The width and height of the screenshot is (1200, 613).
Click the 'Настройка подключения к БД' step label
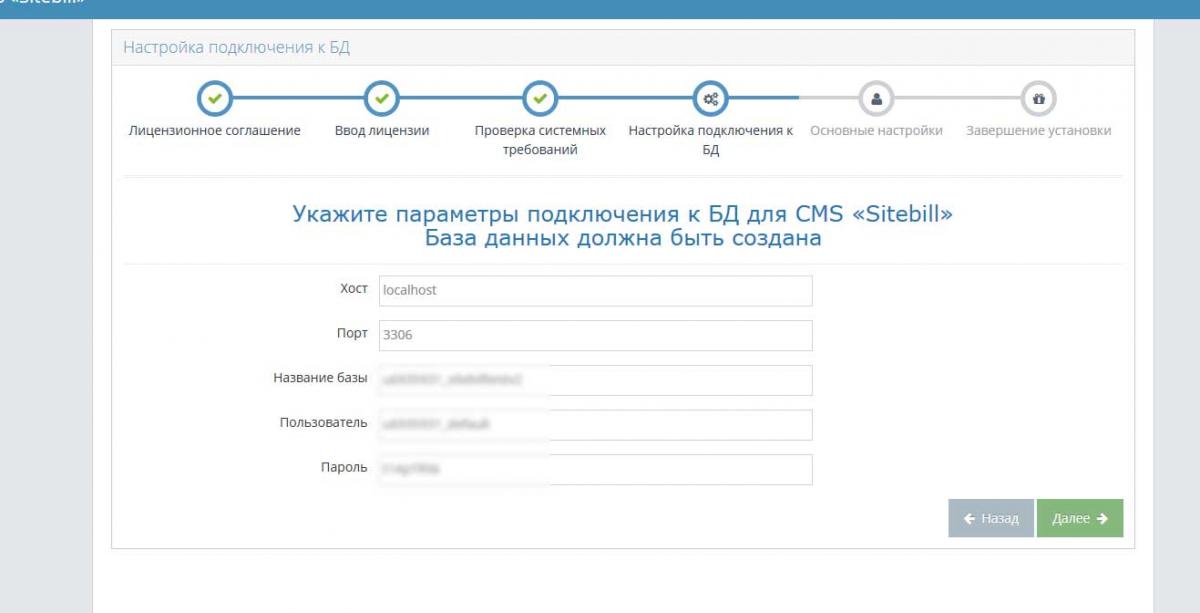pos(711,140)
